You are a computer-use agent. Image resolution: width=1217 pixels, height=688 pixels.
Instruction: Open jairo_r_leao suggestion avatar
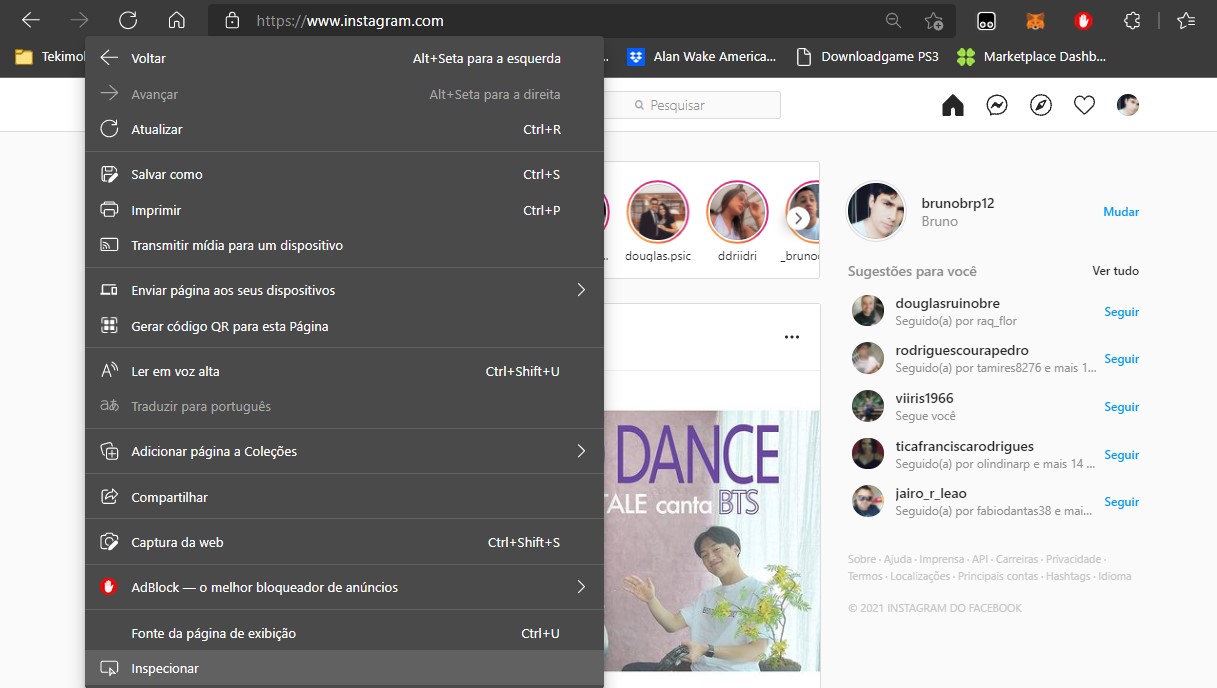tap(868, 501)
